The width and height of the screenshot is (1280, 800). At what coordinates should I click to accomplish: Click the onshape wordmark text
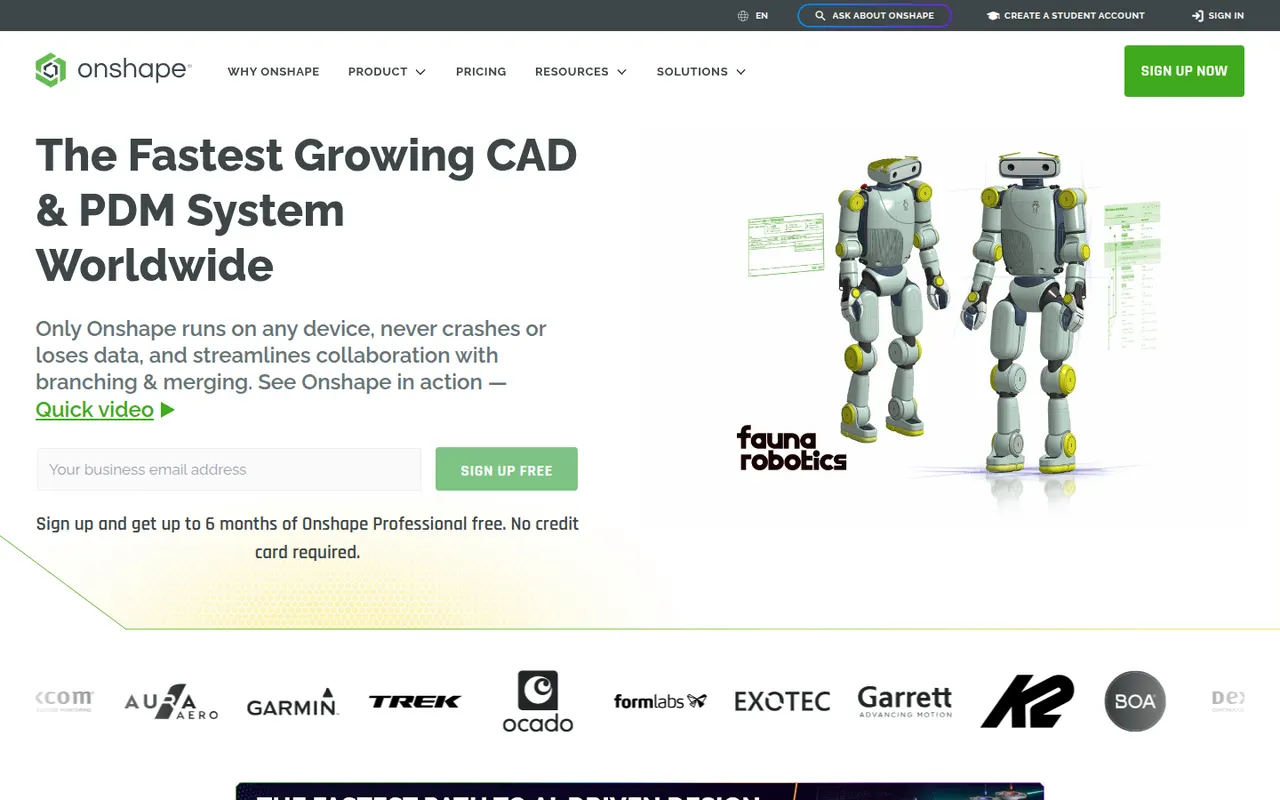(x=134, y=70)
